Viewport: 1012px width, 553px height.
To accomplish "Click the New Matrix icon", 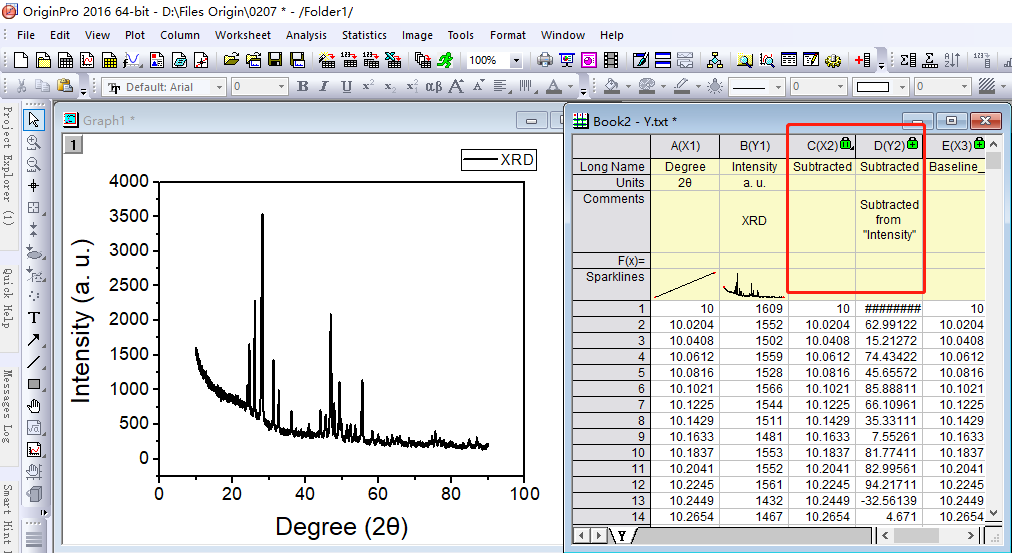I will (110, 61).
